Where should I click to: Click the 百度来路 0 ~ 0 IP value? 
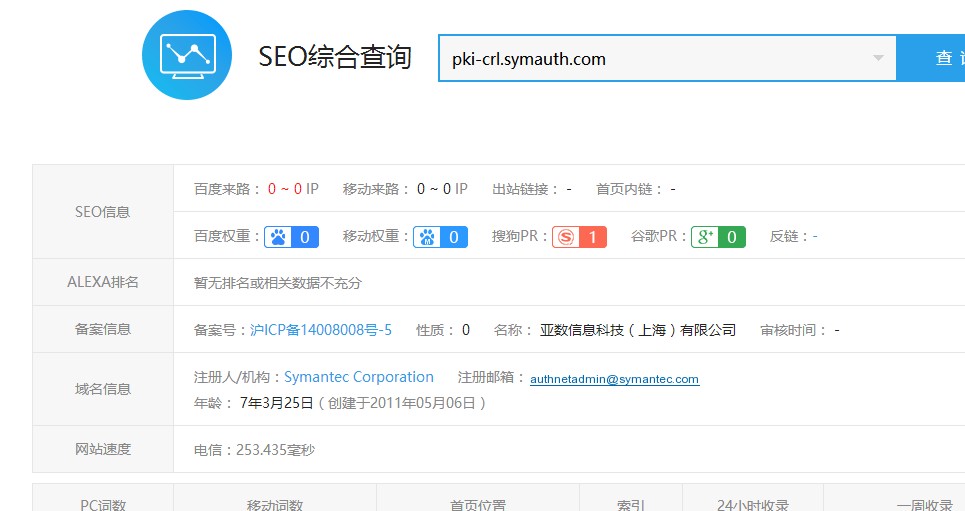(x=293, y=189)
